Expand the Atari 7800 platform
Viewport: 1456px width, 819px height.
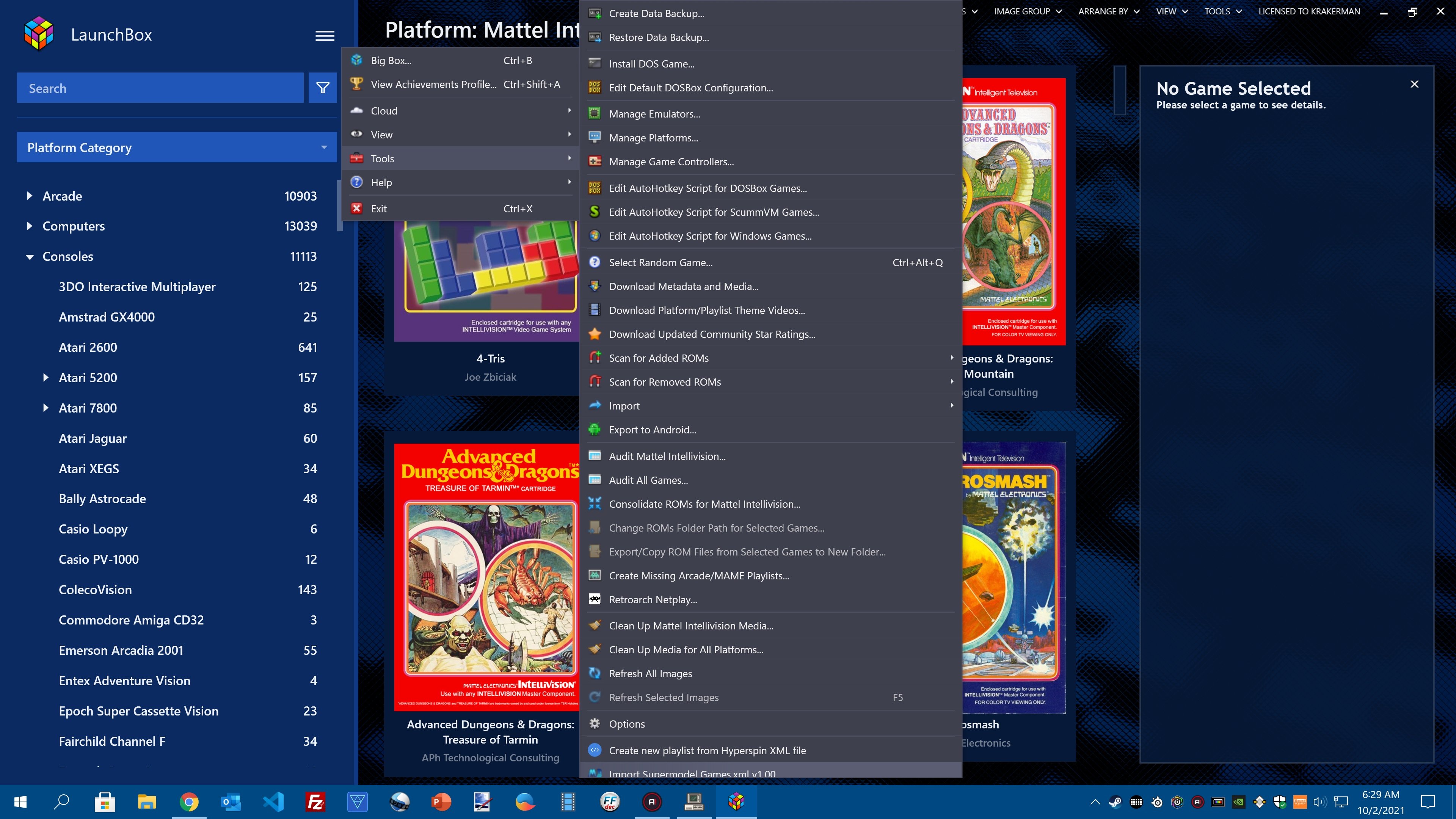pyautogui.click(x=46, y=408)
